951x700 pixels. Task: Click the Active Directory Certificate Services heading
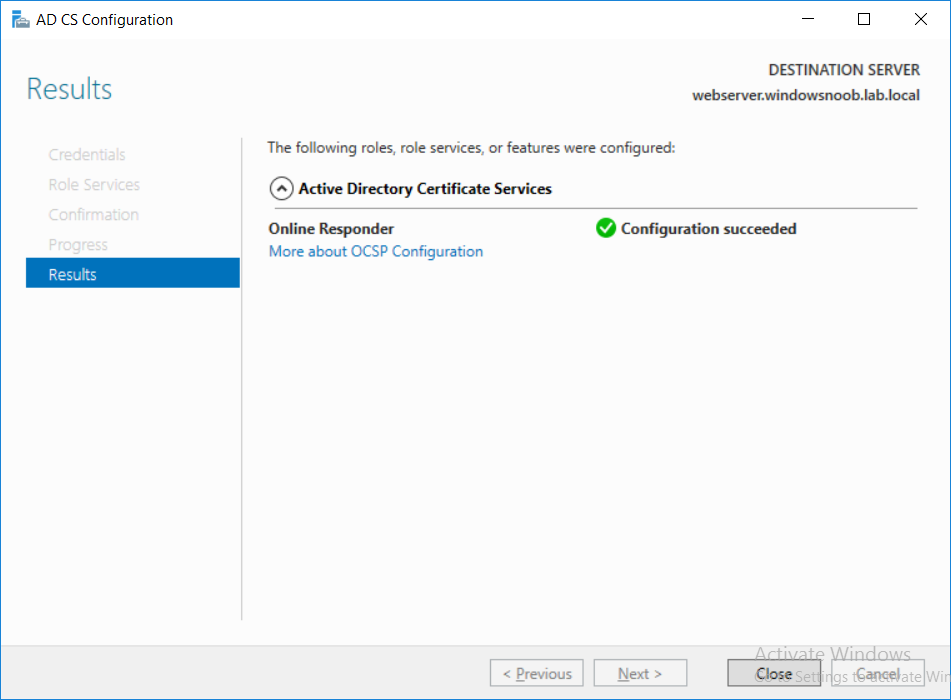pyautogui.click(x=425, y=189)
